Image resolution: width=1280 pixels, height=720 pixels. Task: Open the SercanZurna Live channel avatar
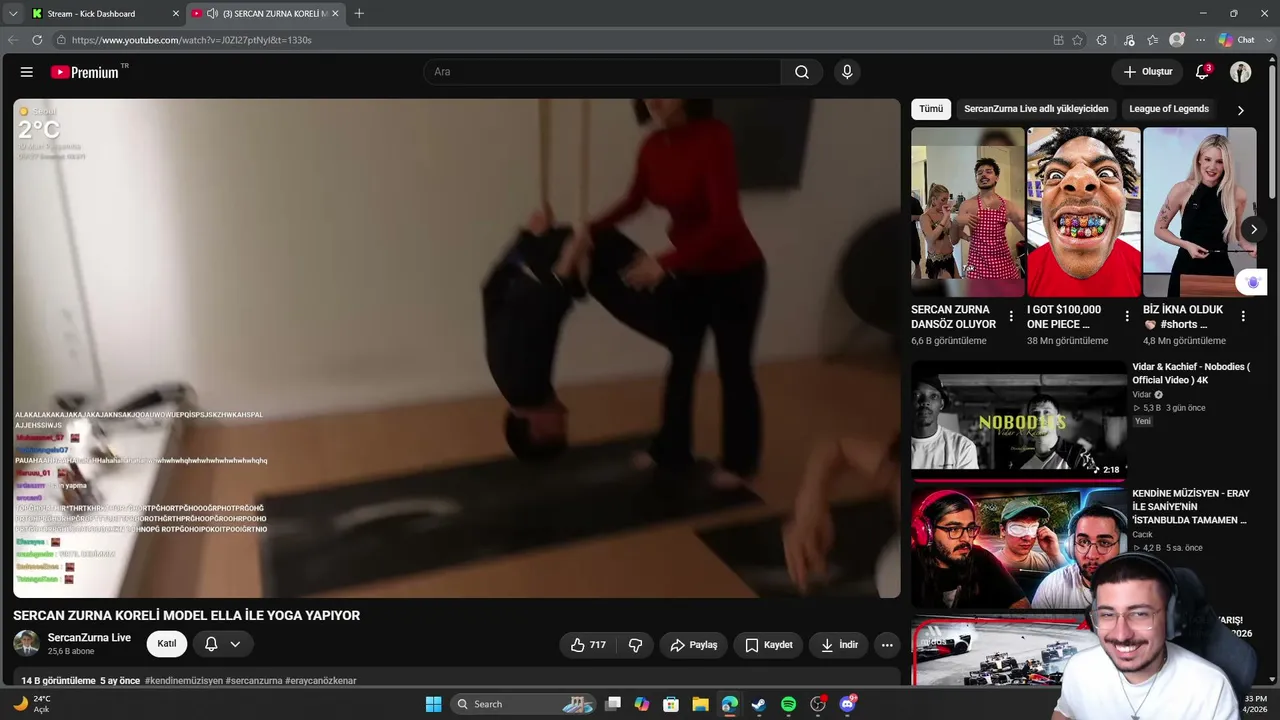(27, 643)
